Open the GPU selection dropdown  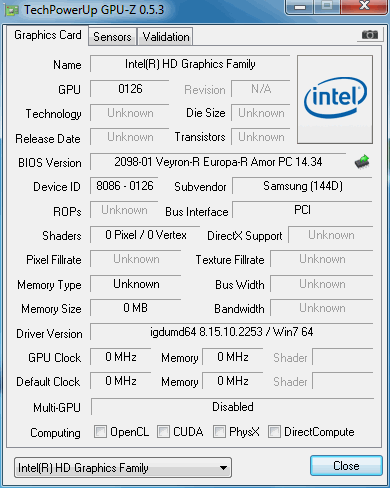[x=123, y=468]
